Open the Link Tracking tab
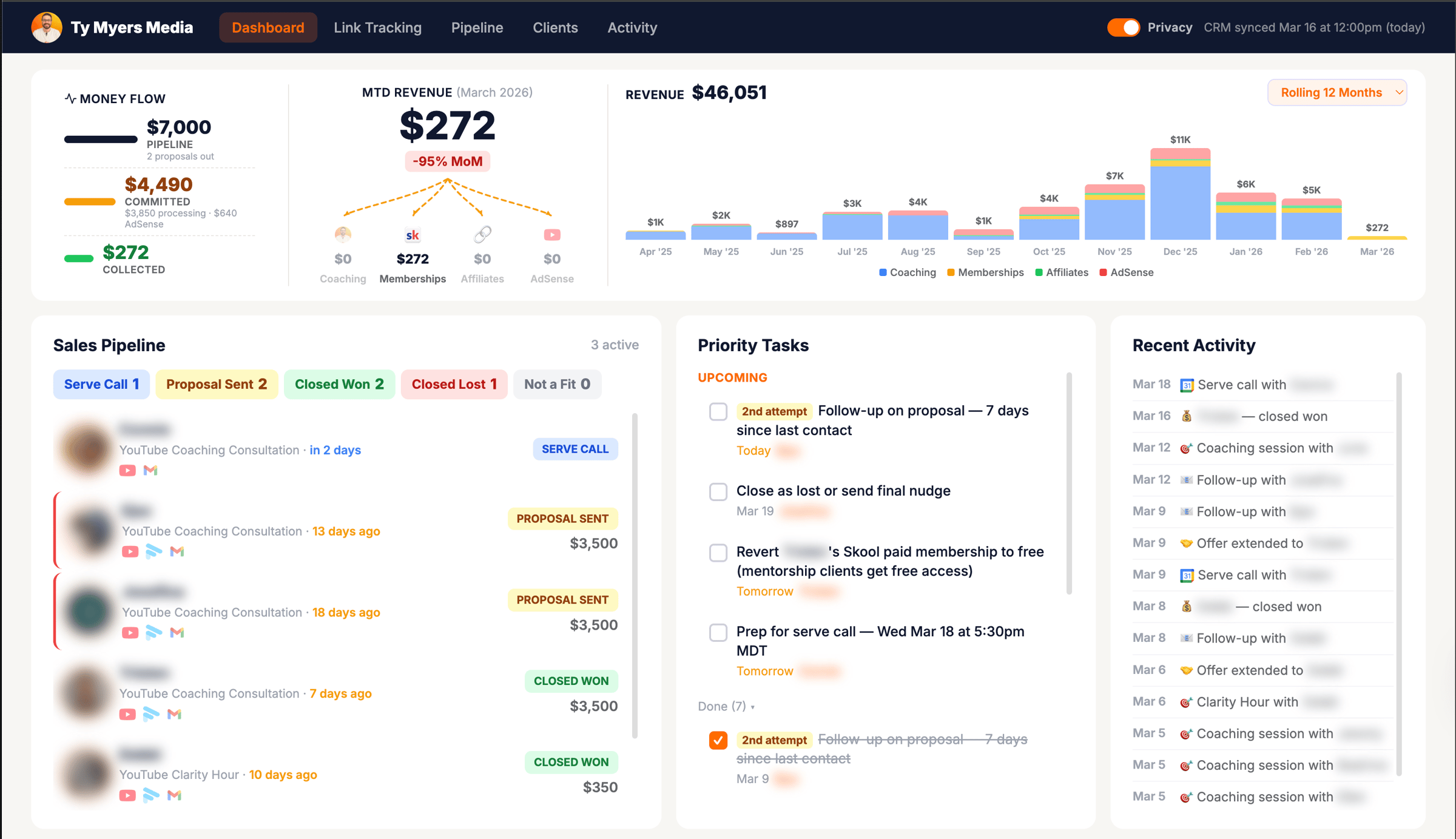The width and height of the screenshot is (1456, 839). click(377, 27)
